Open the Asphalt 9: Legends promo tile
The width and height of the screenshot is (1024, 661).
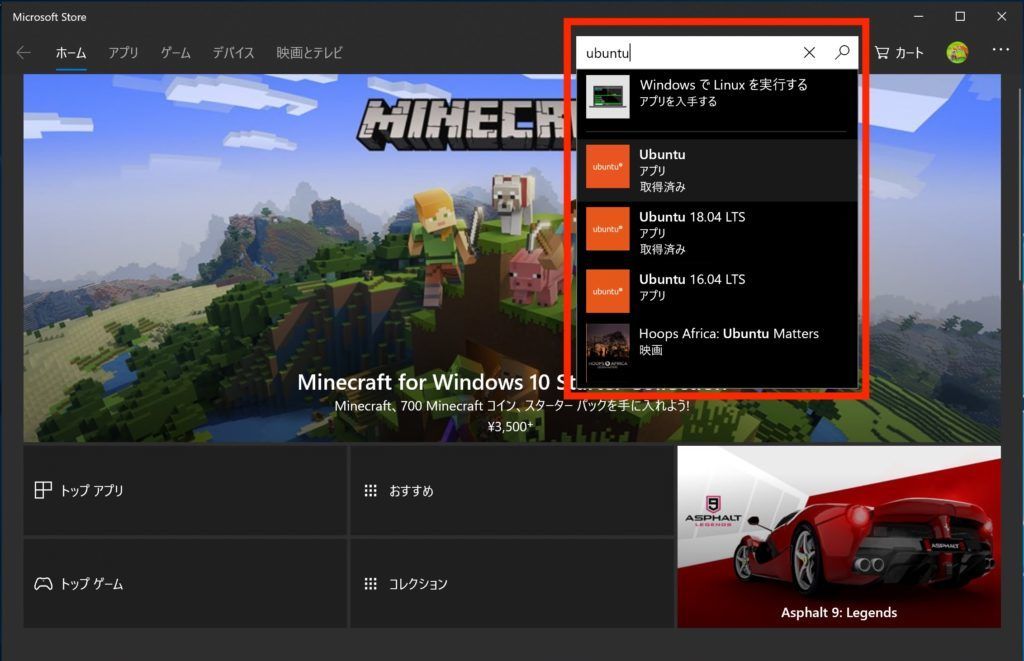pyautogui.click(x=839, y=537)
